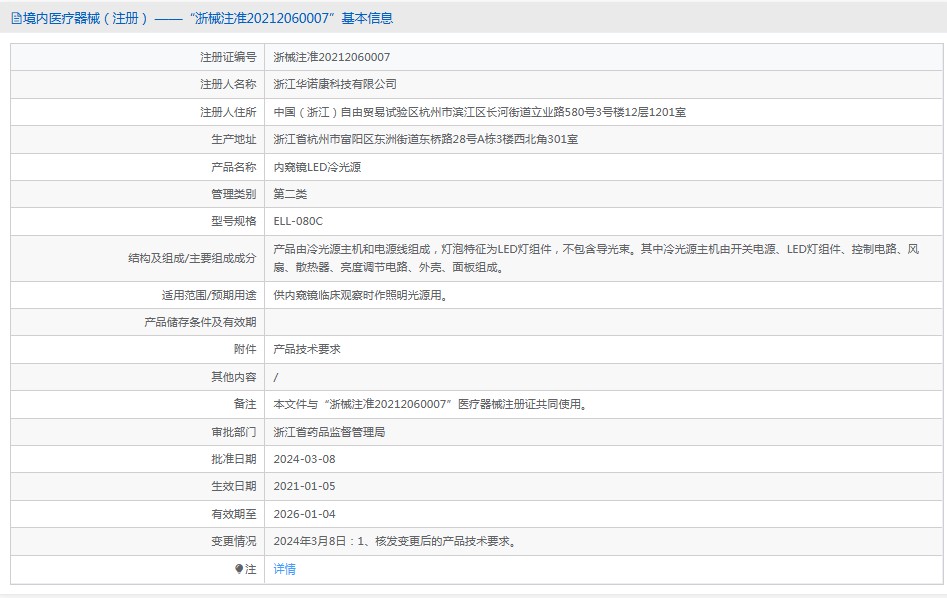Image resolution: width=947 pixels, height=598 pixels.
Task: Click the 变更情况 label
Action: pos(234,542)
